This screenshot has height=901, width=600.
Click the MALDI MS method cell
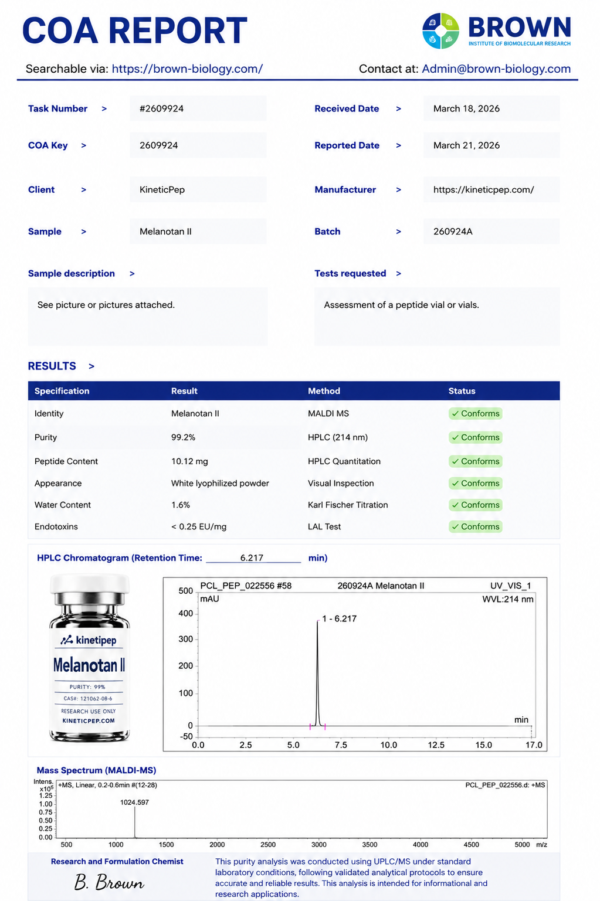tap(328, 414)
